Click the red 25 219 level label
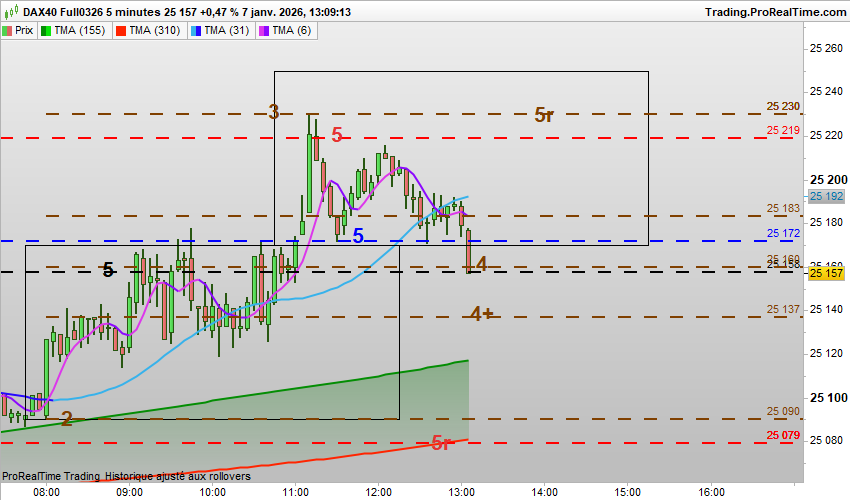The image size is (850, 500). click(x=783, y=130)
